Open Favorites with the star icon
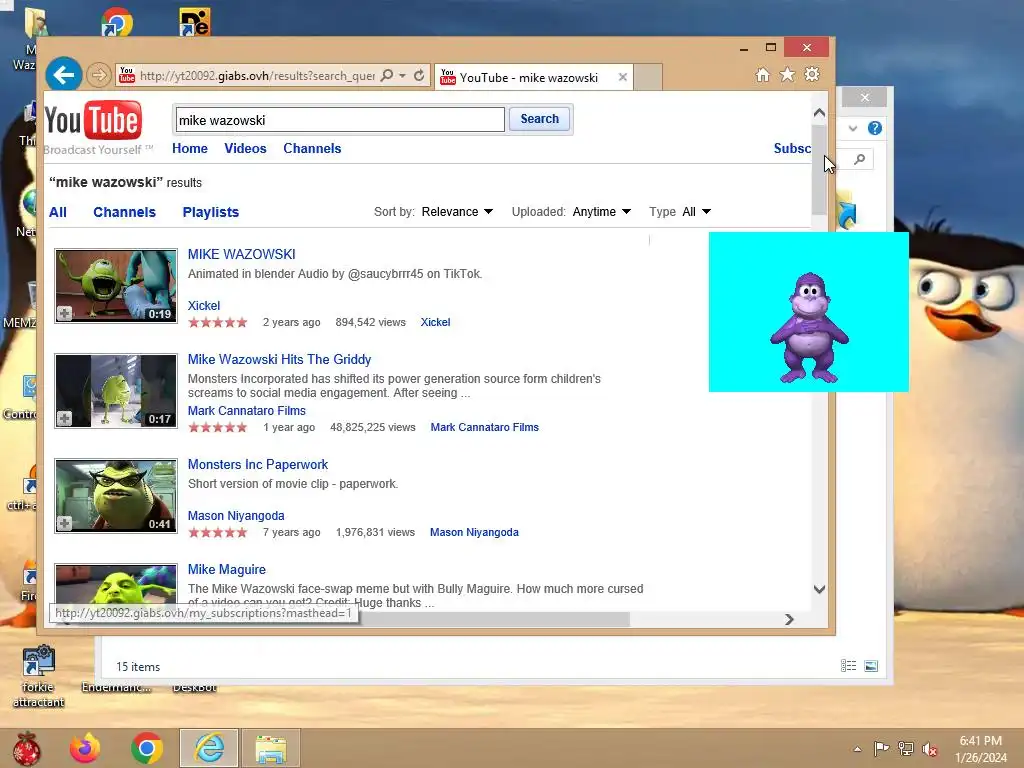This screenshot has width=1024, height=768. (788, 74)
